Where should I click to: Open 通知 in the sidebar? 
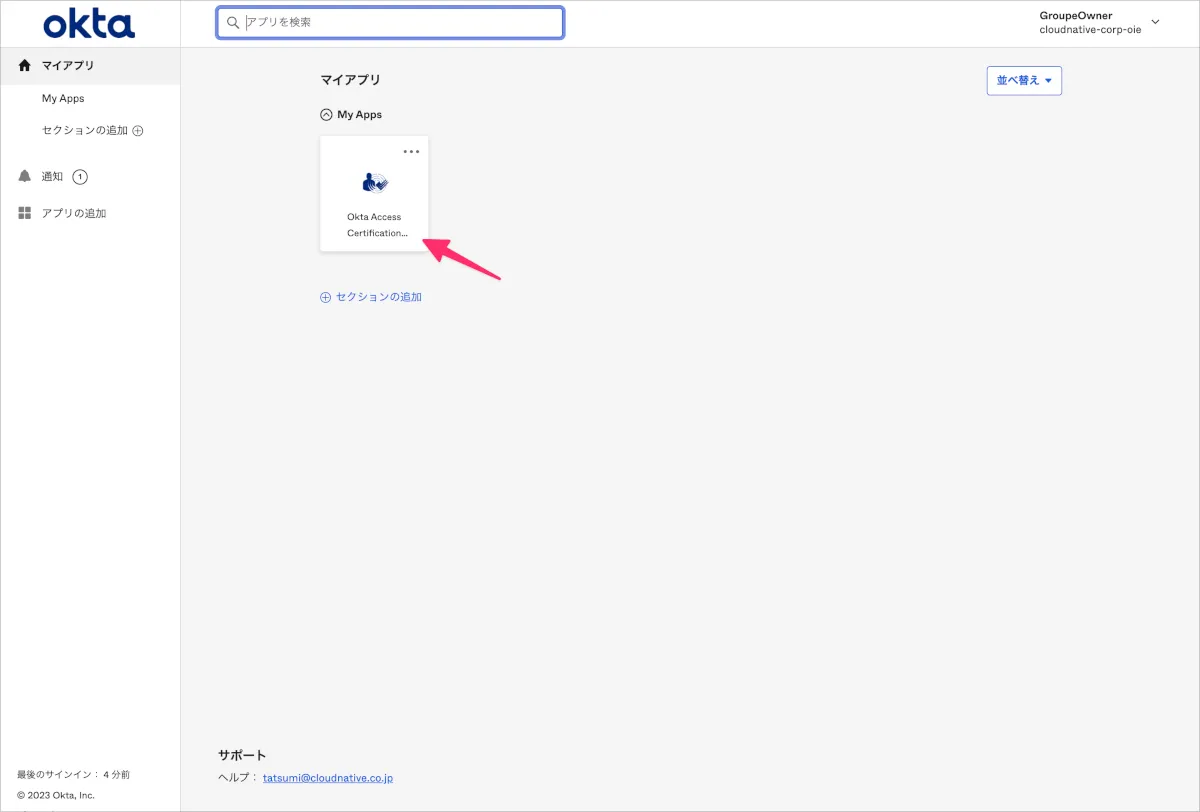pos(52,177)
